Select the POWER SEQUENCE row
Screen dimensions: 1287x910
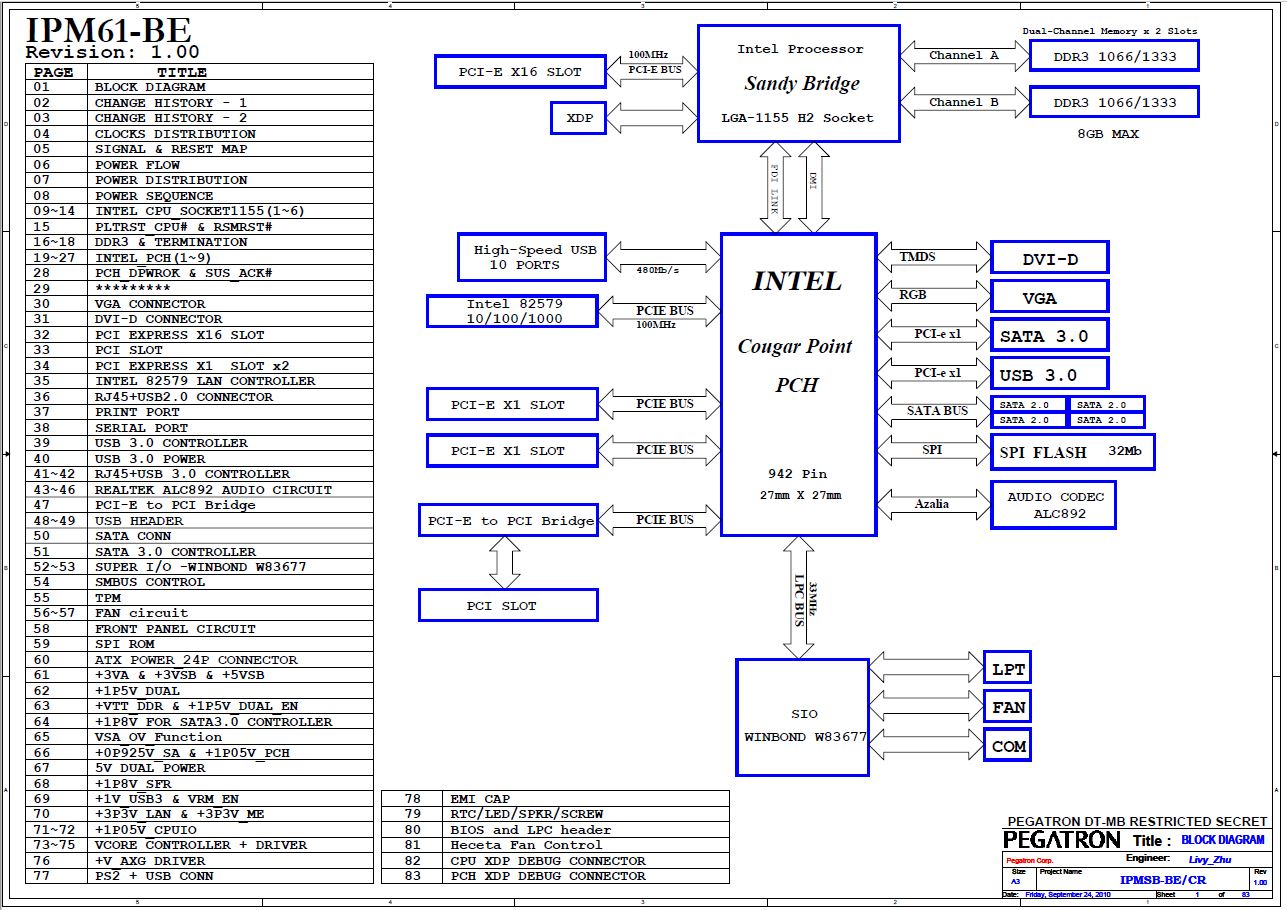pyautogui.click(x=199, y=196)
